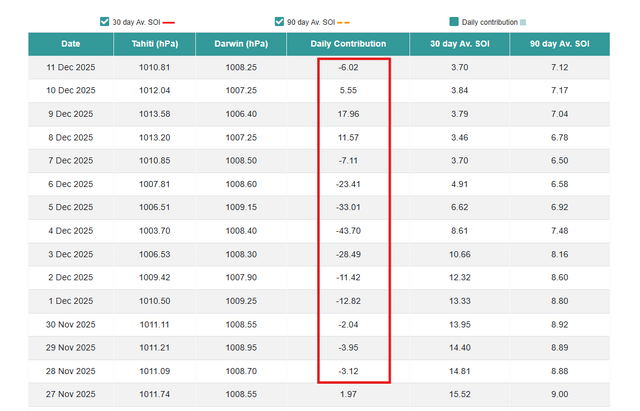This screenshot has height=411, width=640.
Task: Click the teal Daily contribution legend square
Action: coord(454,21)
